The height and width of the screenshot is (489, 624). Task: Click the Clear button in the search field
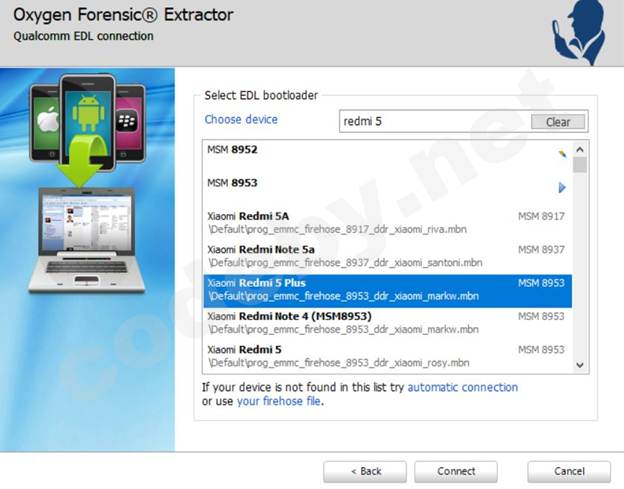click(558, 122)
